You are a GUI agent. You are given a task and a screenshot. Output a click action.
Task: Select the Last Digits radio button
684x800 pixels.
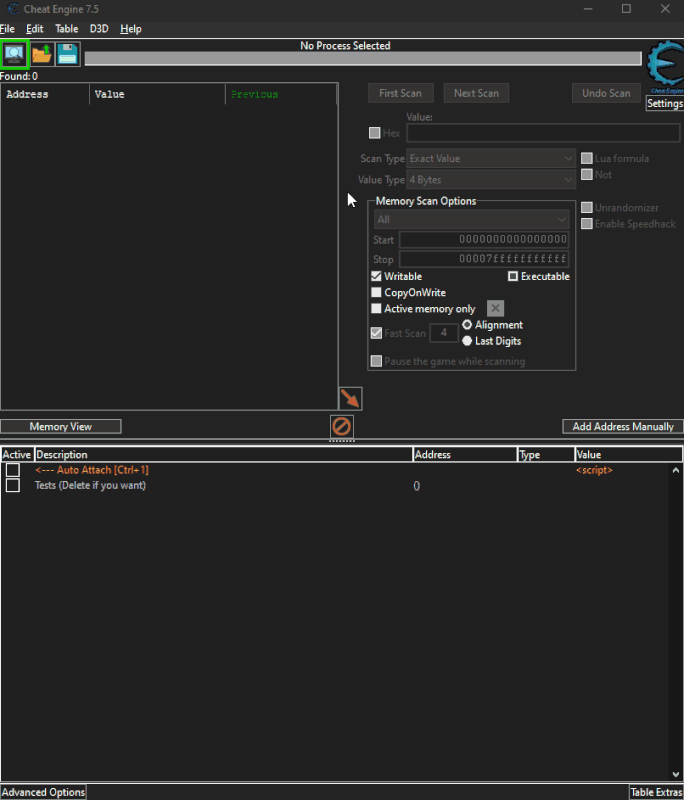pyautogui.click(x=467, y=341)
